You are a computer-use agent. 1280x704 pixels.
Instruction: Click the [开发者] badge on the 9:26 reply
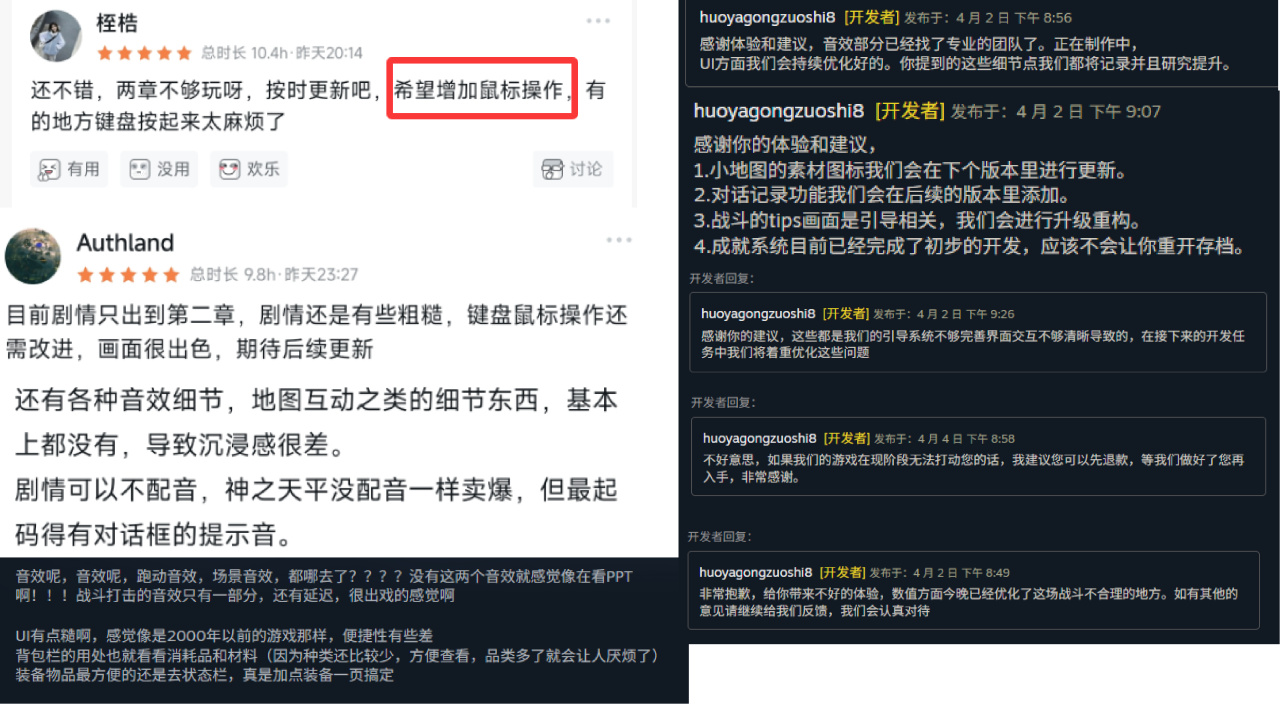[x=844, y=314]
